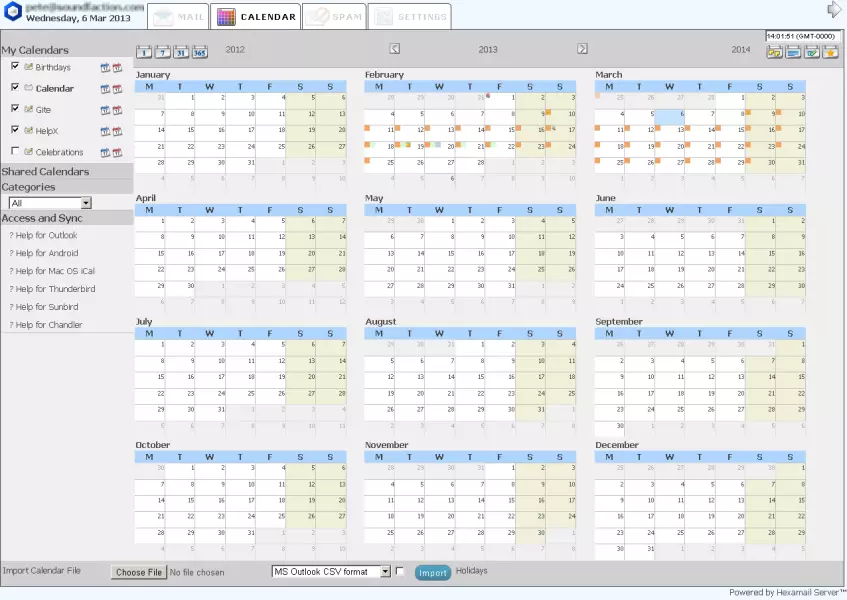Uncheck the Birthdays calendar checkbox
Viewport: 847px width, 600px height.
click(15, 66)
